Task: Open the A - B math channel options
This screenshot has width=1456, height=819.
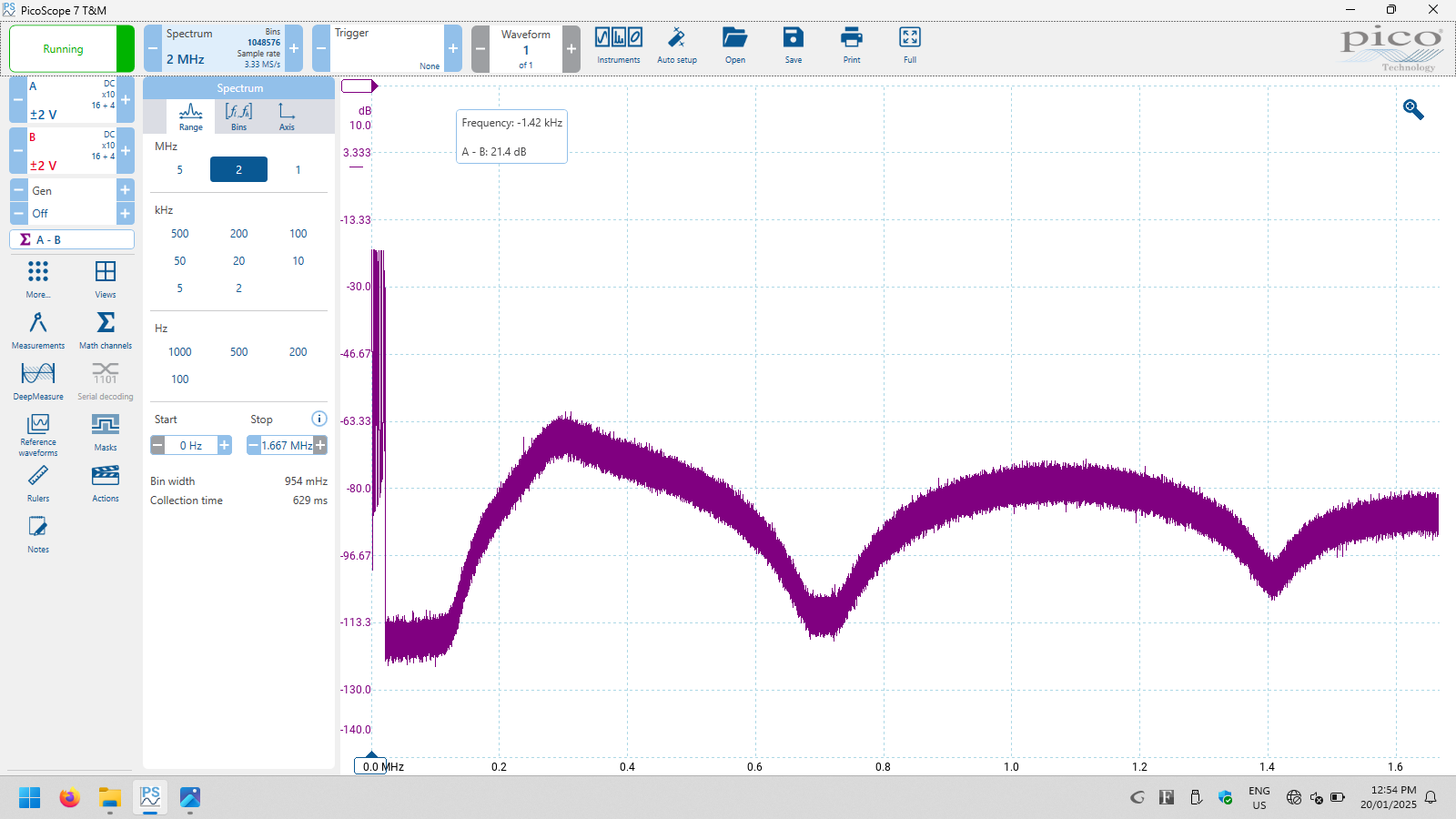Action: [x=72, y=239]
